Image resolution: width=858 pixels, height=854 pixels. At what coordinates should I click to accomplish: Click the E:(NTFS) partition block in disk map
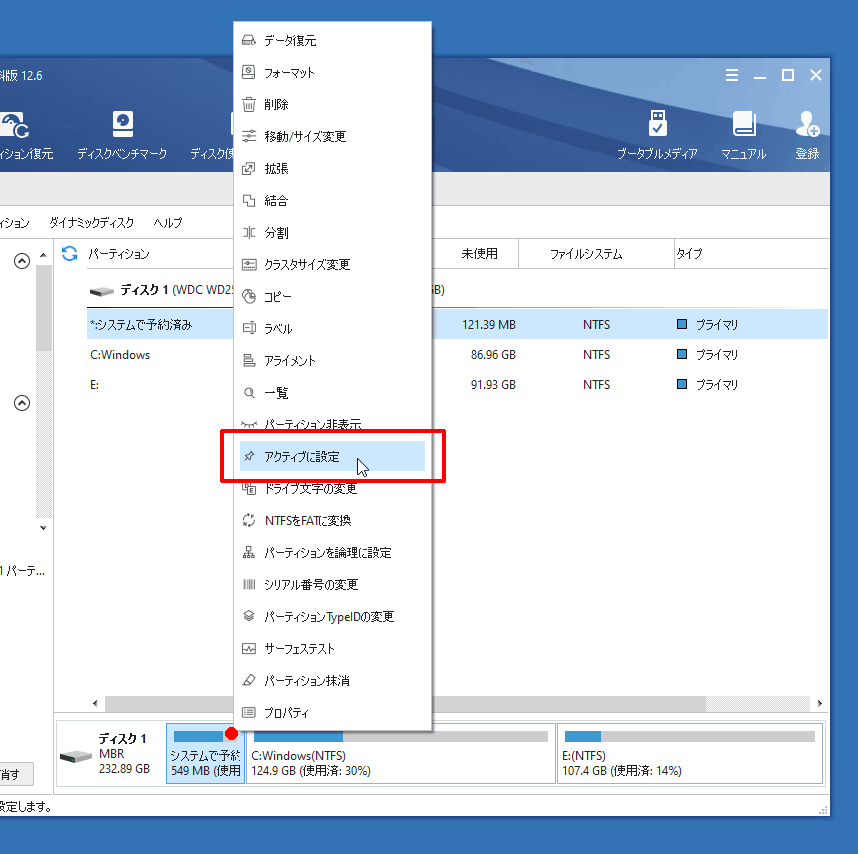[689, 755]
